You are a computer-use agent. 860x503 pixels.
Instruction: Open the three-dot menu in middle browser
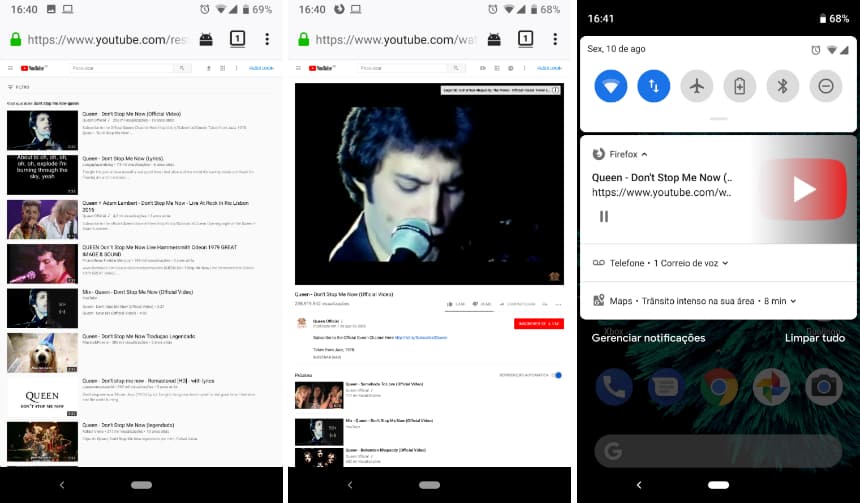[x=555, y=39]
